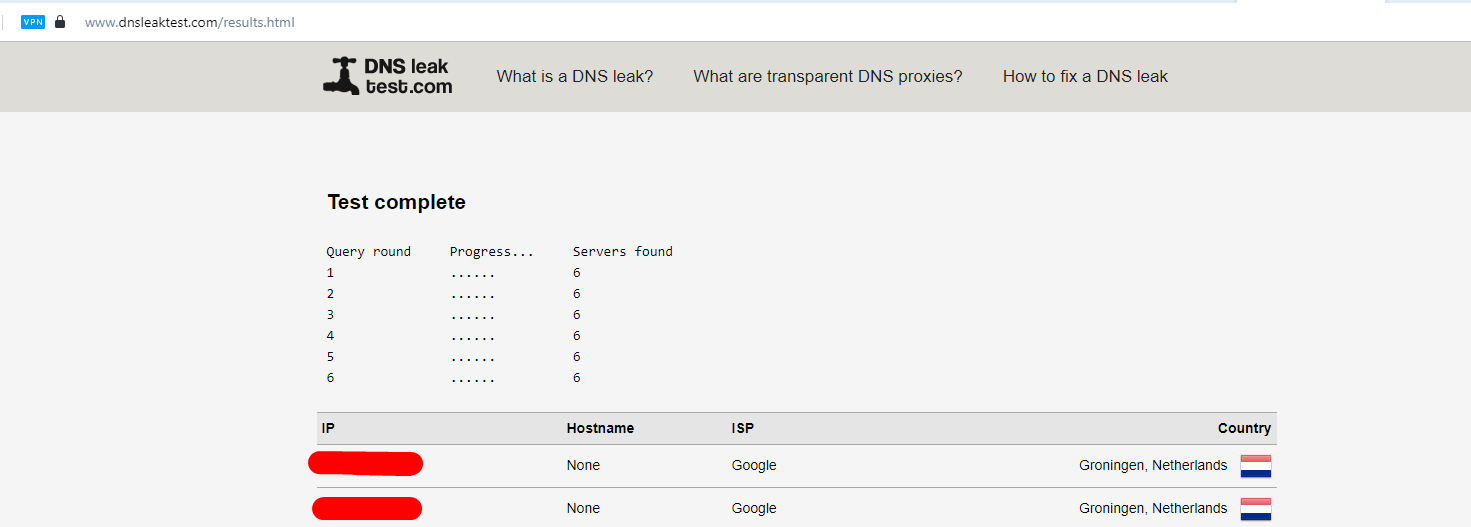Viewport: 1471px width, 527px height.
Task: Click the Netherlands flag in first row
Action: (x=1256, y=466)
